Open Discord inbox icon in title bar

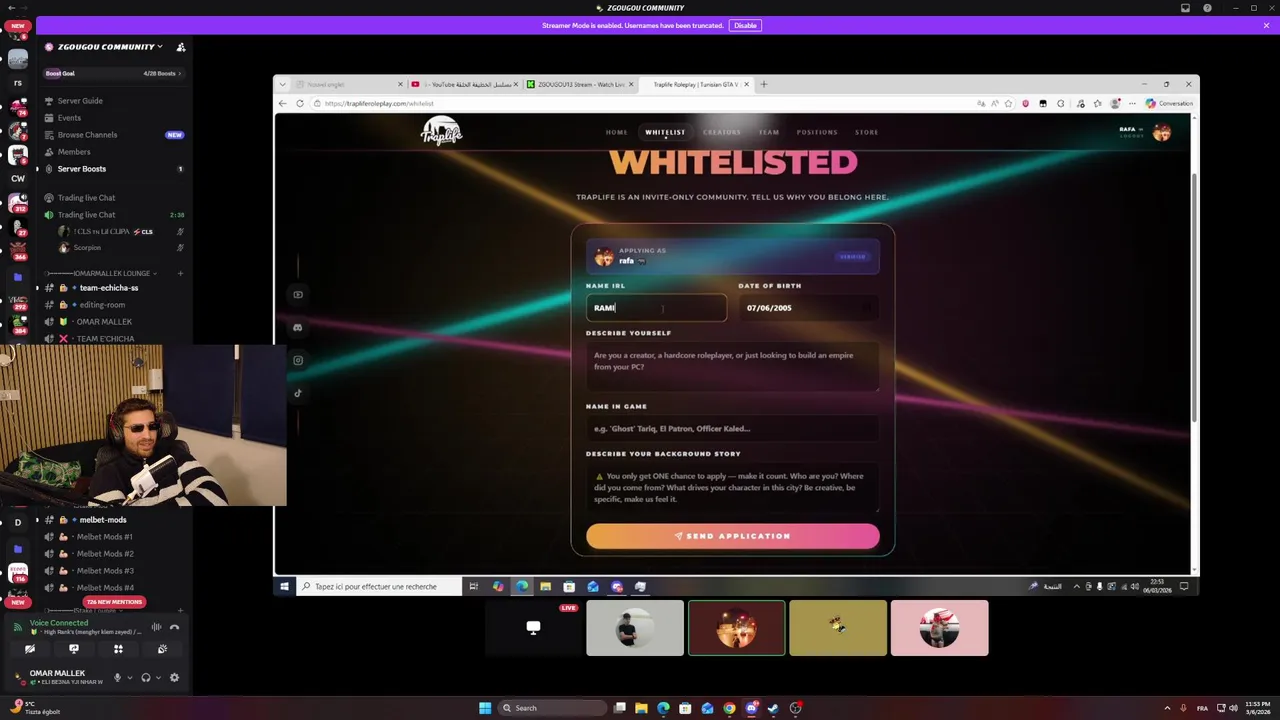coord(1185,8)
